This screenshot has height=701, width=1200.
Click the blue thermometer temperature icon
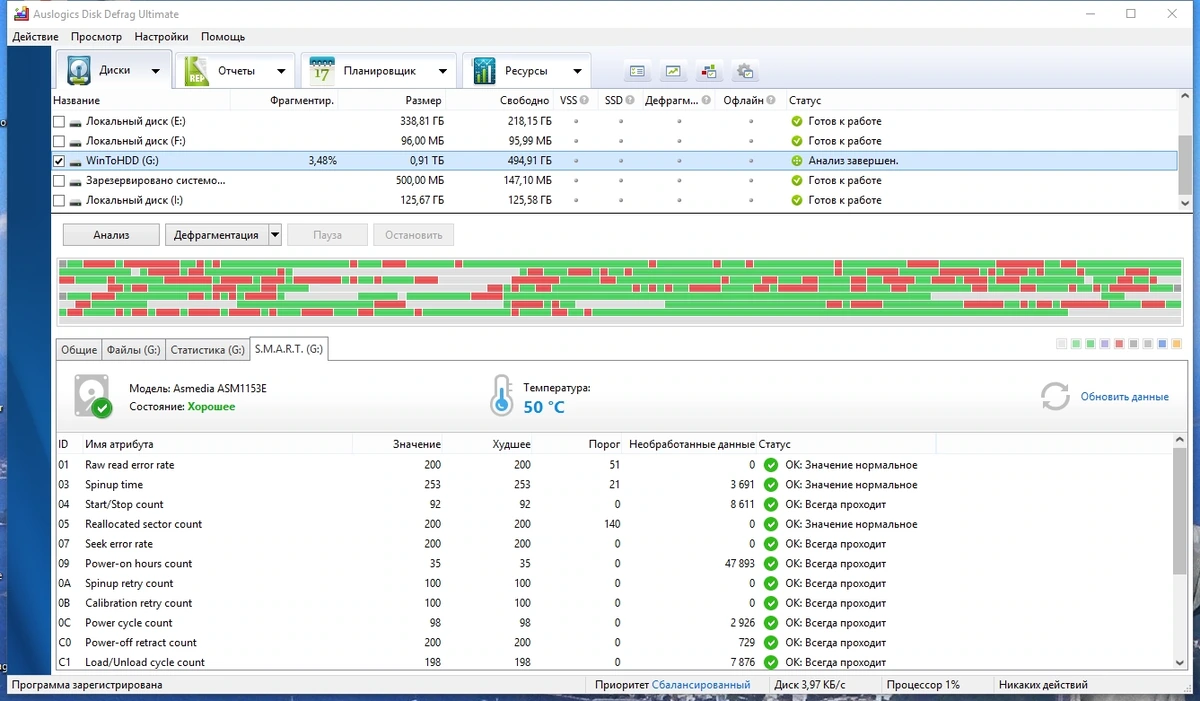(x=501, y=396)
